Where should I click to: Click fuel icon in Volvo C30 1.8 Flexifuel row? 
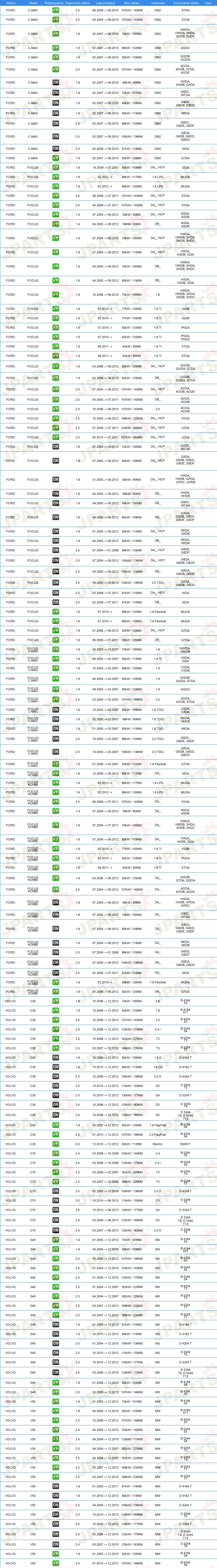pos(55,1125)
